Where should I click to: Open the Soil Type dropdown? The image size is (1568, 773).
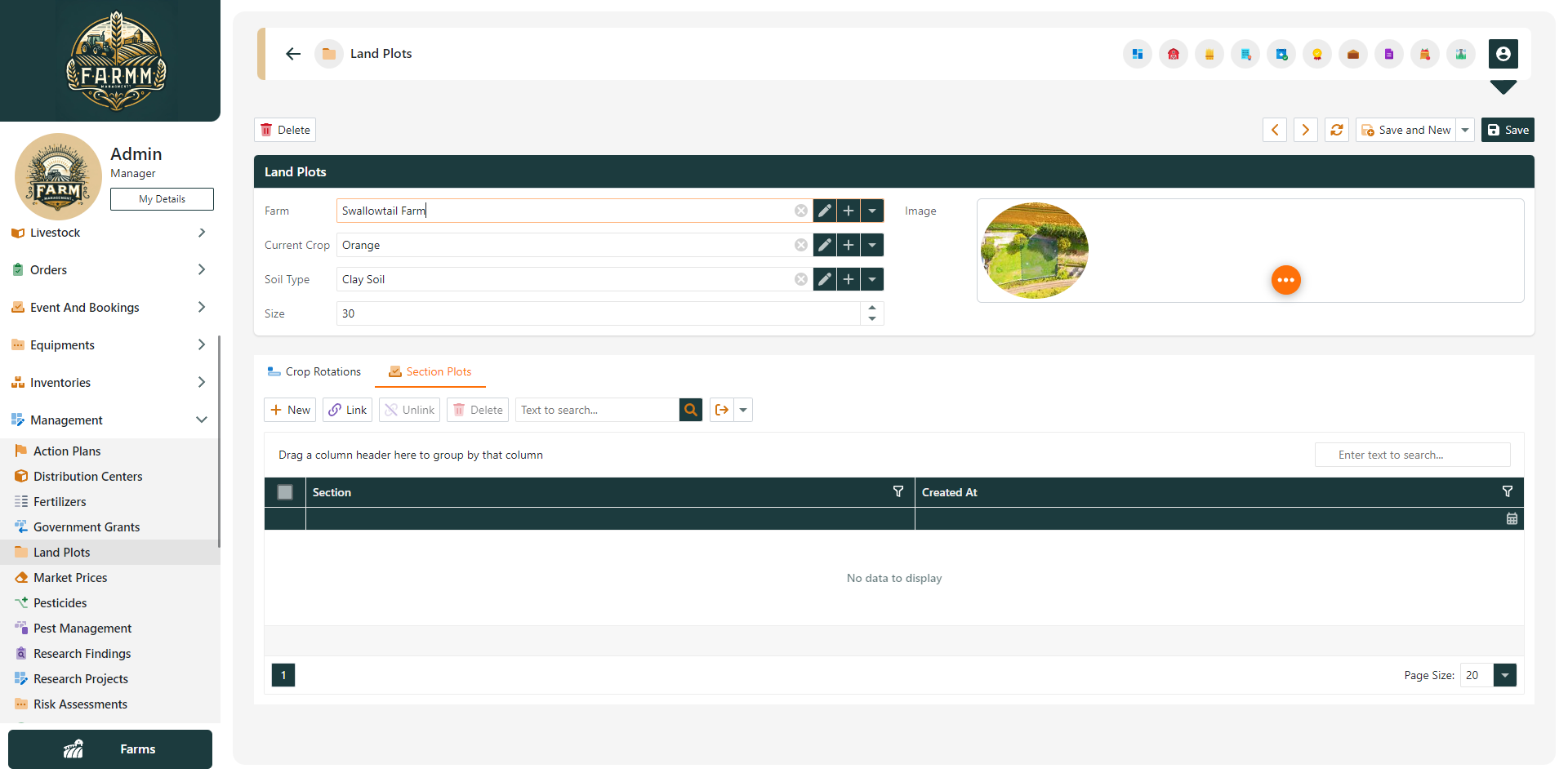872,278
